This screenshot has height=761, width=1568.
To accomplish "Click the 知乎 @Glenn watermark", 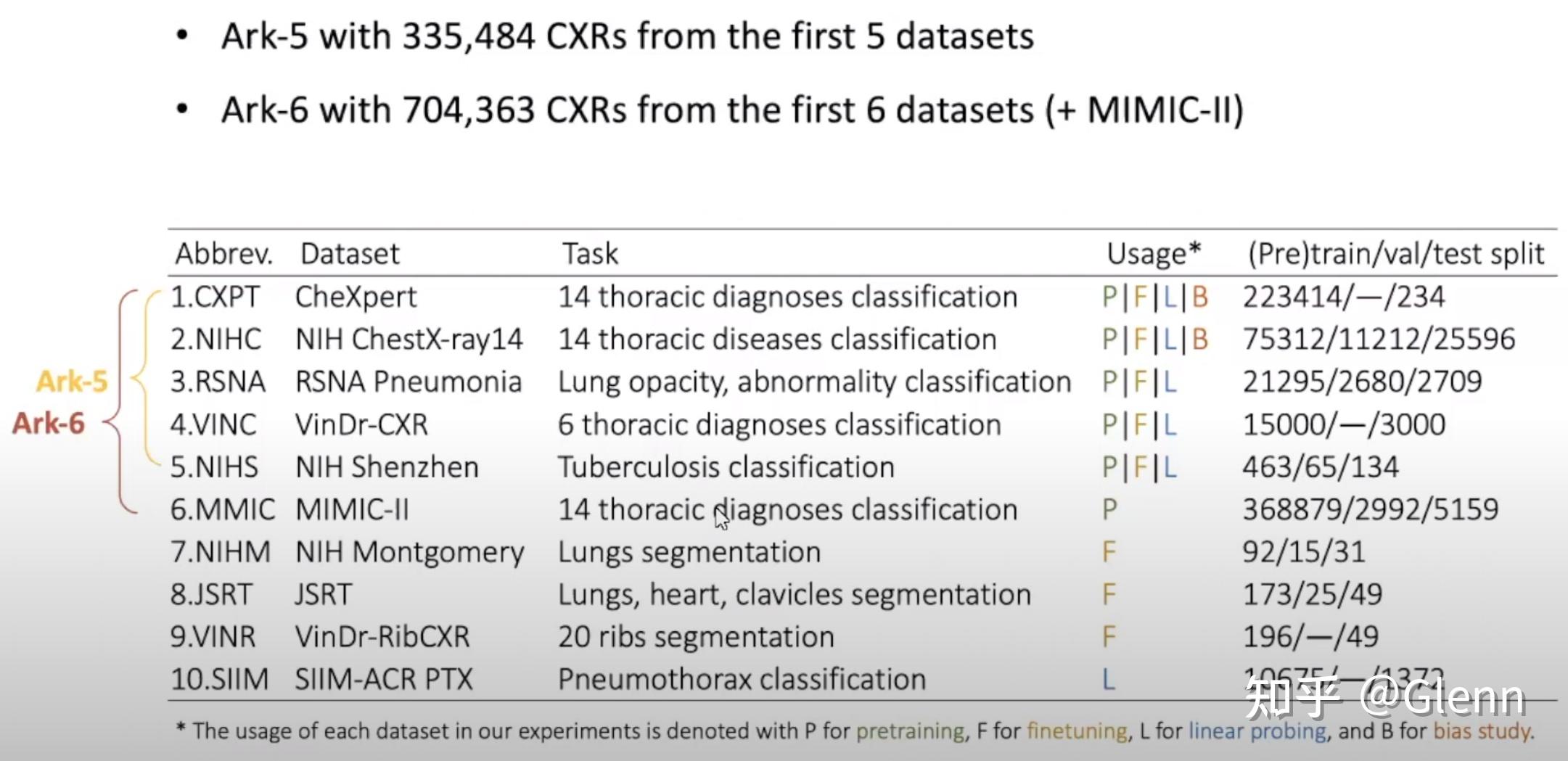I will [x=1384, y=696].
